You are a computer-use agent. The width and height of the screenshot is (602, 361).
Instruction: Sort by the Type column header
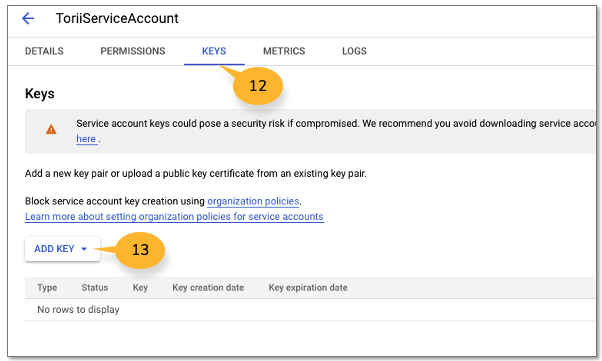tap(47, 288)
